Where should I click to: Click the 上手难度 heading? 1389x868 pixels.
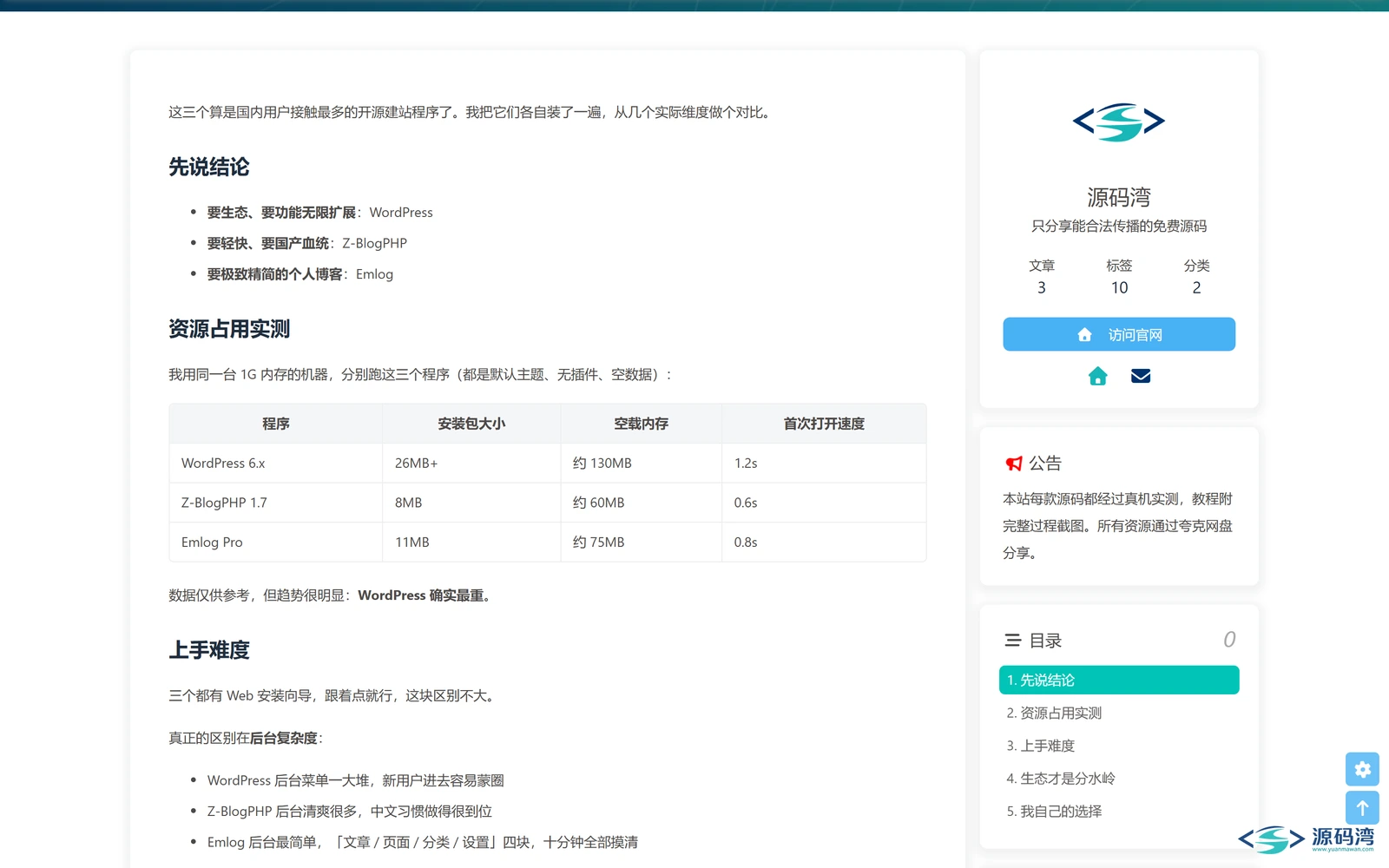coord(209,650)
